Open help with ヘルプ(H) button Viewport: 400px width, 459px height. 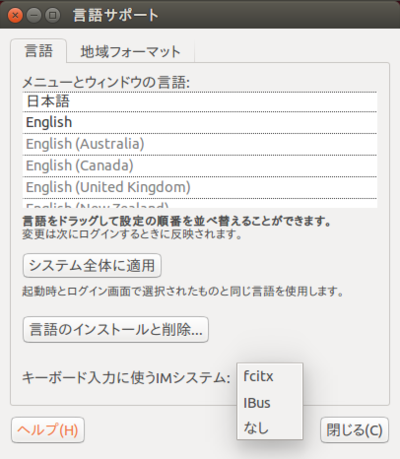pyautogui.click(x=48, y=430)
